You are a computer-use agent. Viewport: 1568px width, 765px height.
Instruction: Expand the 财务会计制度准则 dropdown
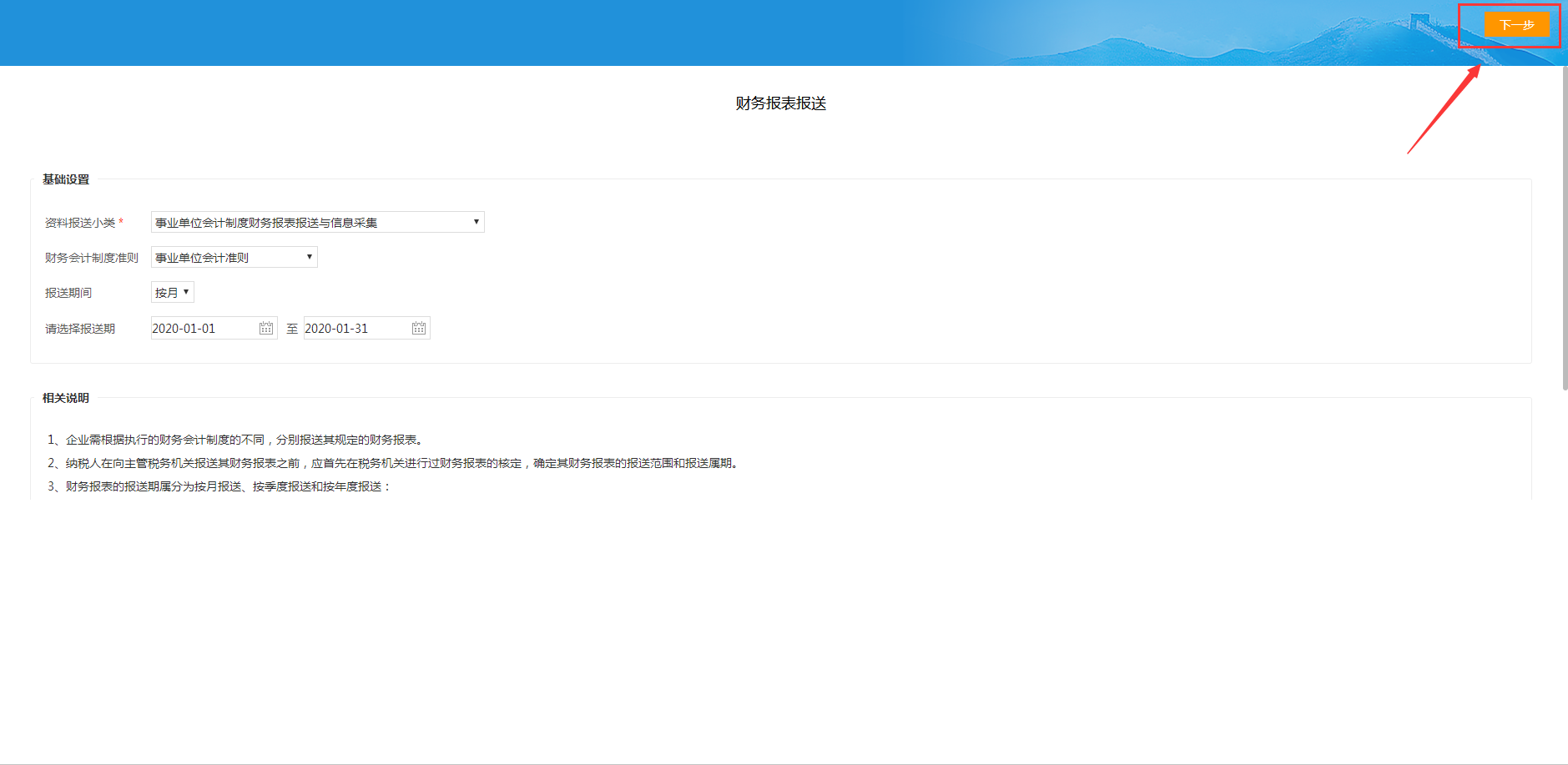point(234,257)
